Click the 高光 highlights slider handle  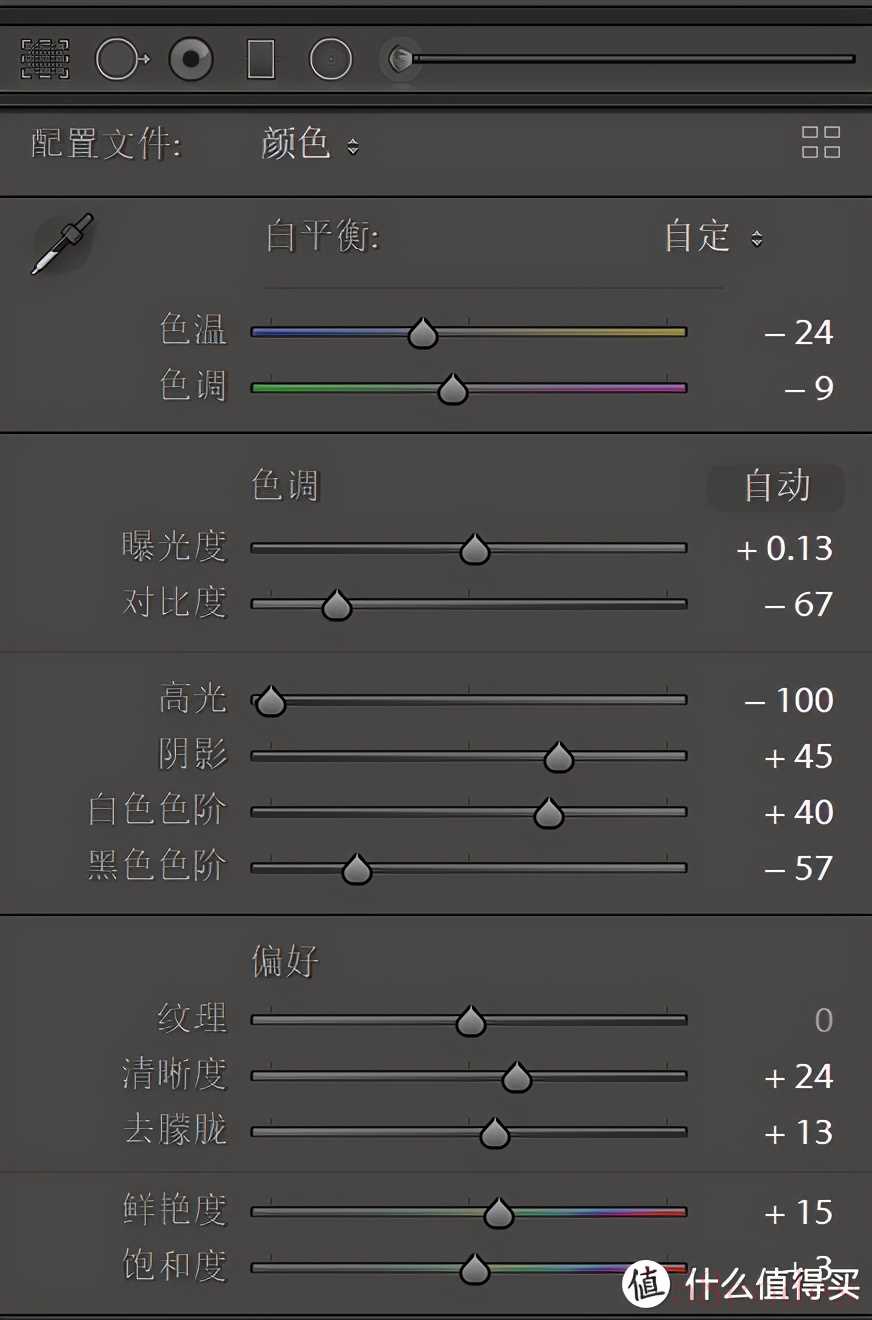(x=270, y=702)
